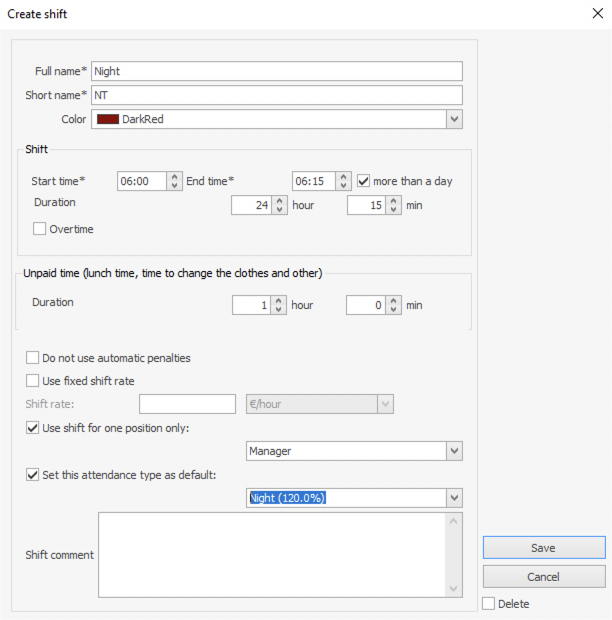Image resolution: width=612 pixels, height=620 pixels.
Task: Open the Color dropdown showing DarkRed
Action: click(454, 119)
